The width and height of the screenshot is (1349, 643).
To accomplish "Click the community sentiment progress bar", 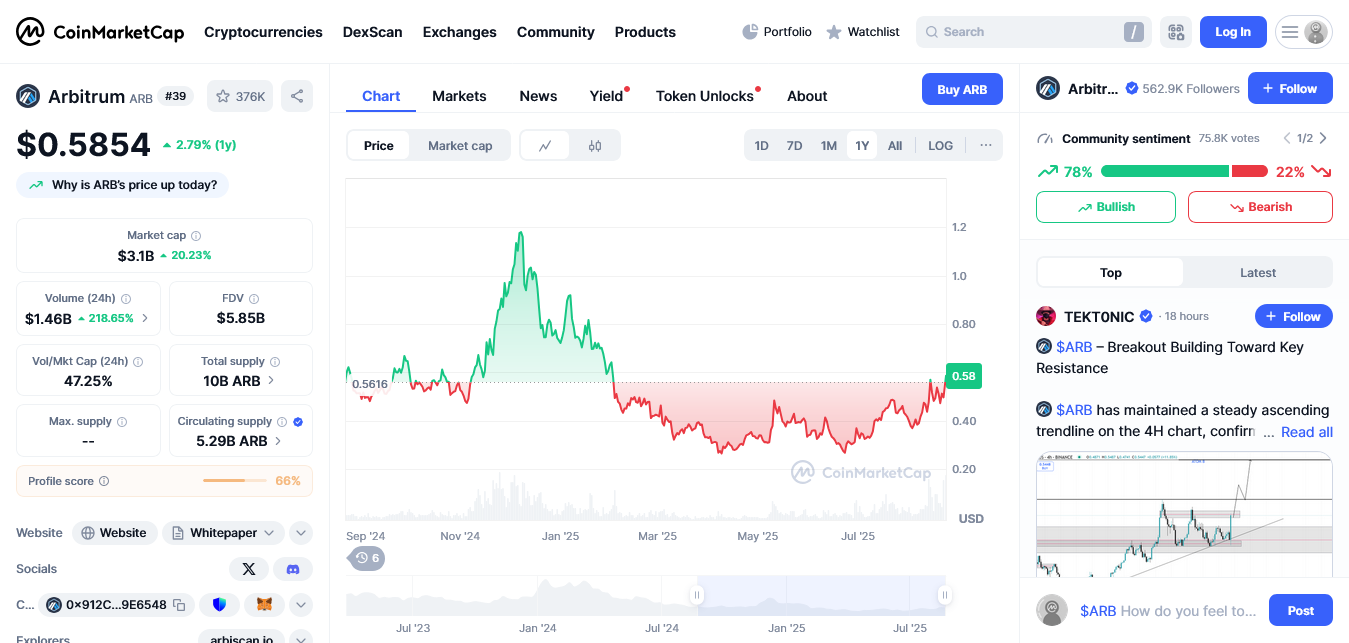I will click(1184, 172).
